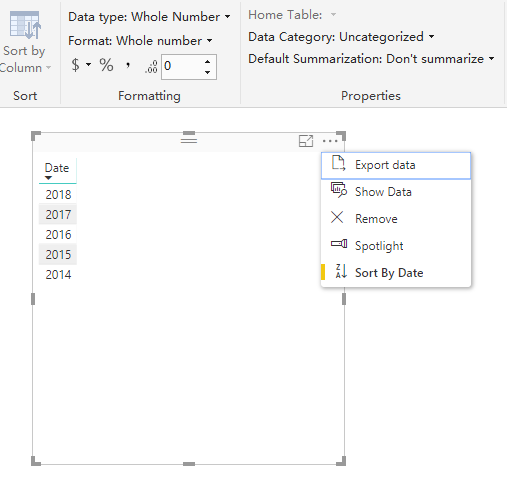The height and width of the screenshot is (488, 507).
Task: Open Format Whole number dropdown
Action: tap(140, 41)
